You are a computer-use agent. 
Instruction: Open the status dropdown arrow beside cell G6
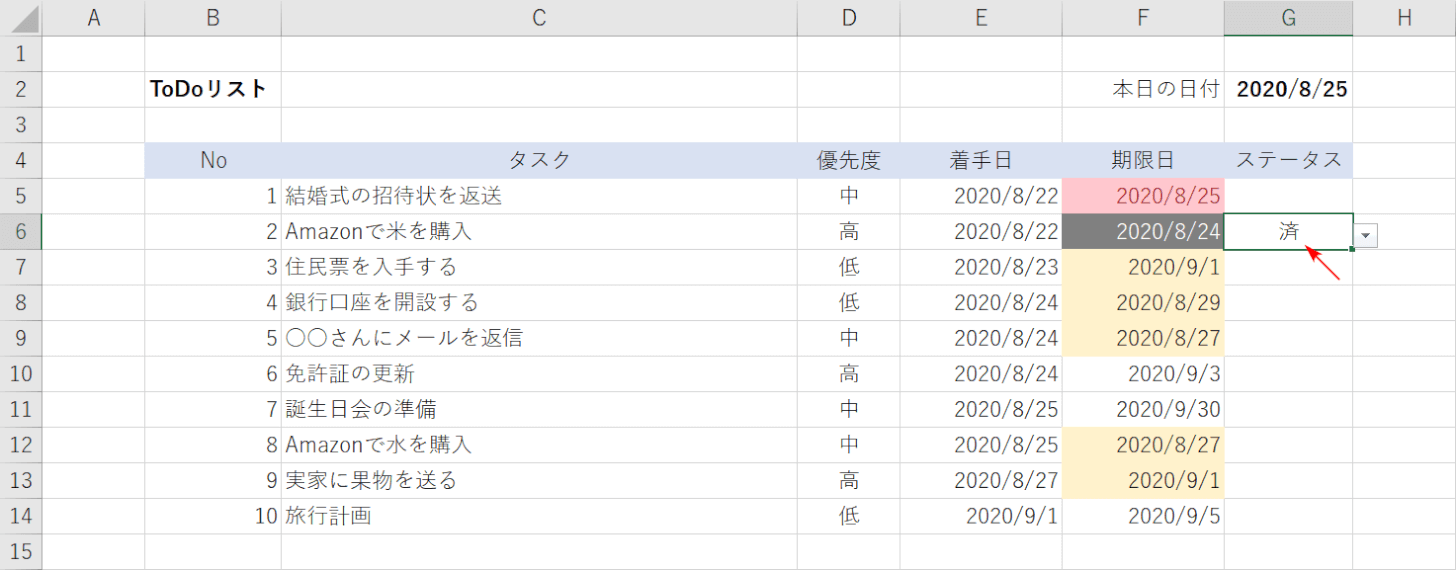(x=1367, y=235)
